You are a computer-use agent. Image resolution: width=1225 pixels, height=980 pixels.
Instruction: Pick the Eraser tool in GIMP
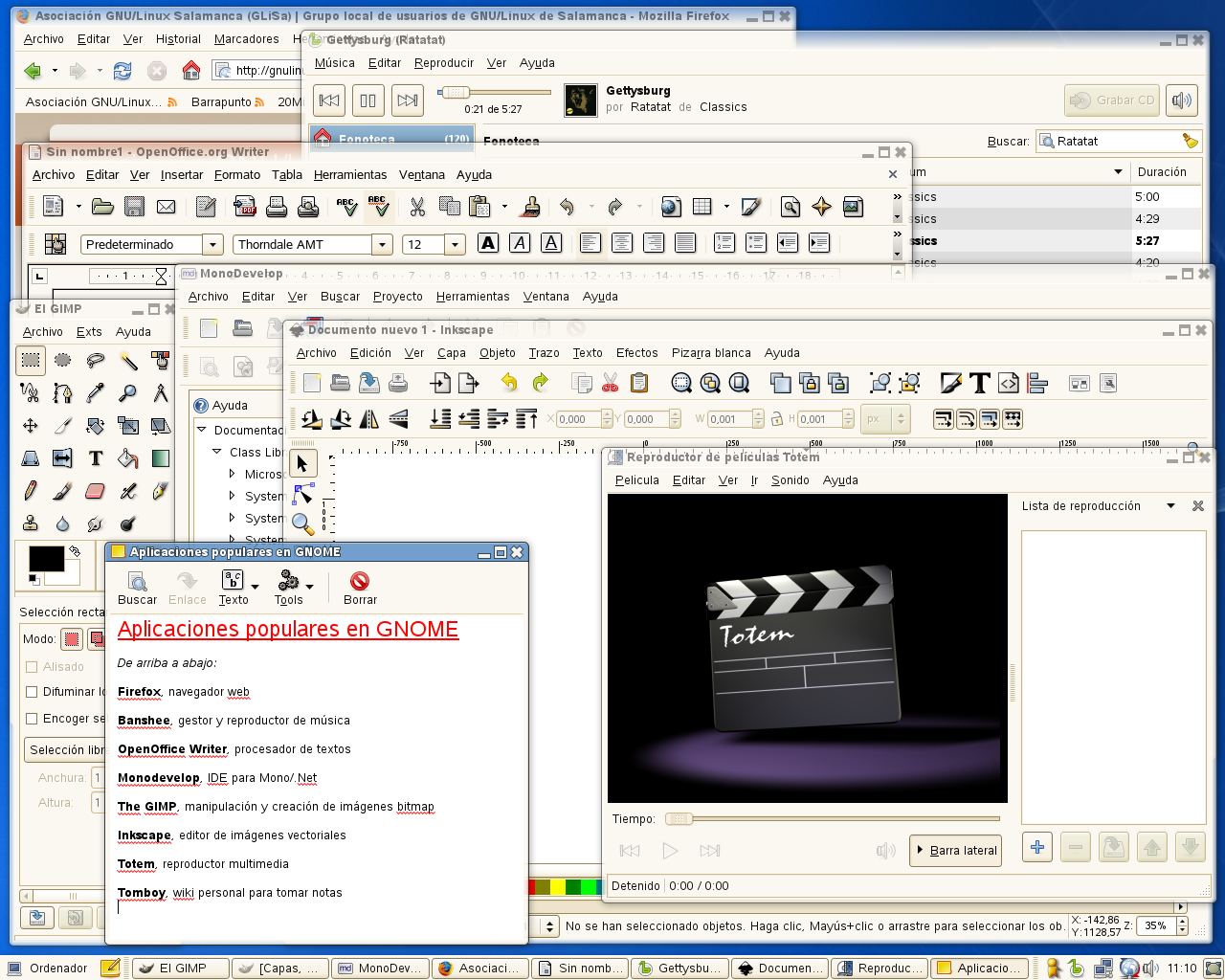coord(95,491)
